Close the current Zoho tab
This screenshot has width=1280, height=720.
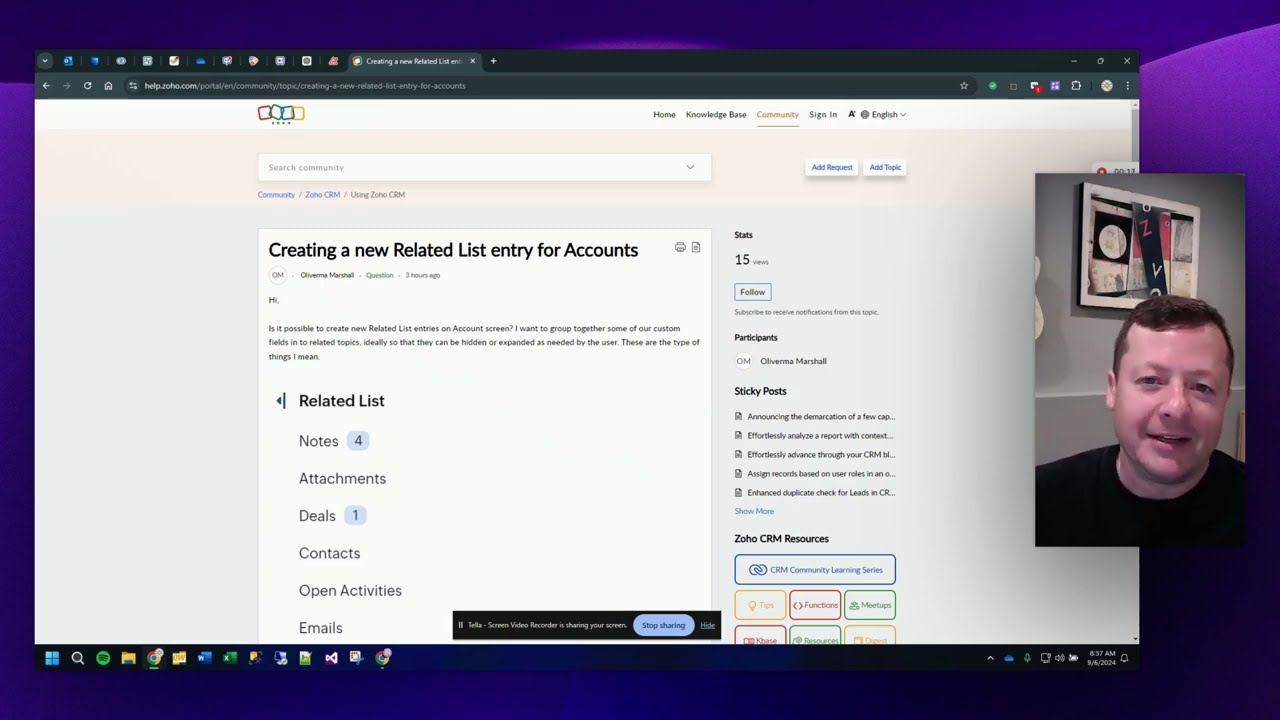click(473, 61)
